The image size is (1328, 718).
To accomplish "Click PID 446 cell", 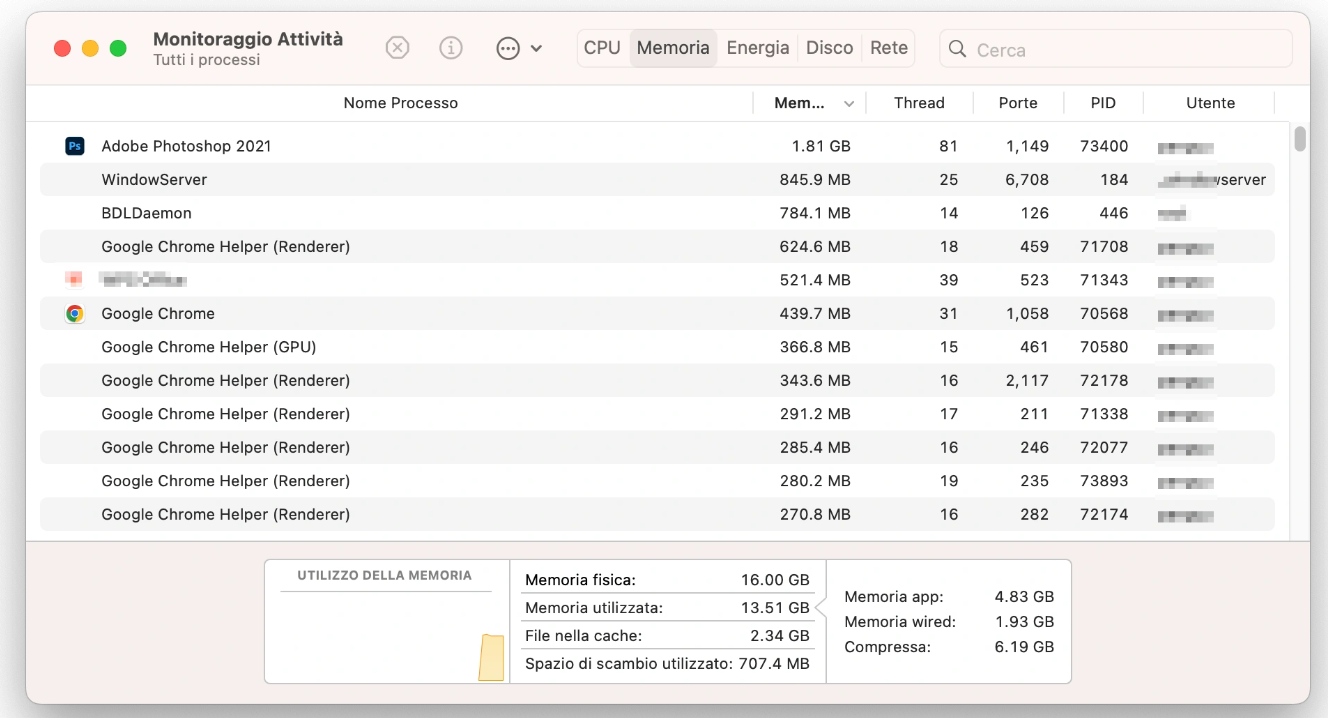I will coord(1114,213).
